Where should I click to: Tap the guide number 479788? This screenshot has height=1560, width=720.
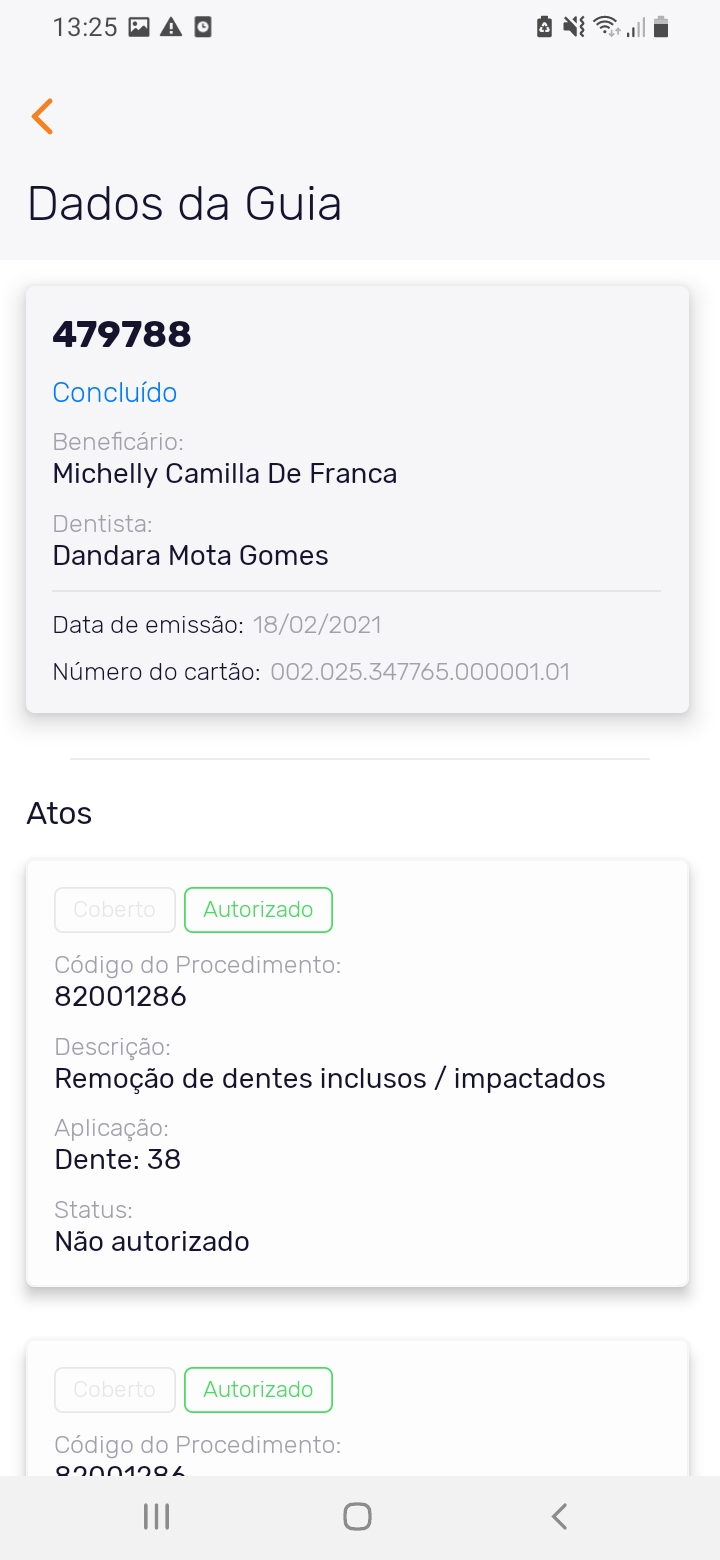pos(122,335)
